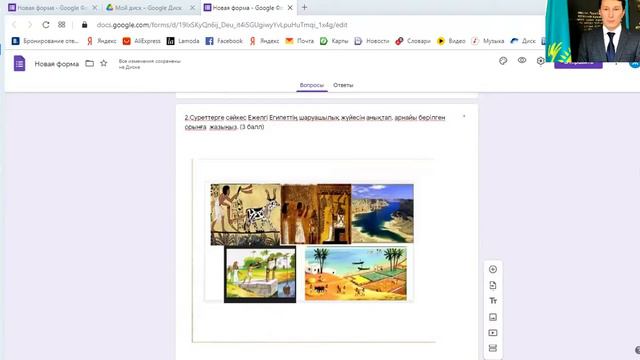The width and height of the screenshot is (640, 360).
Task: Click question 2 text about Ежелгі Египет
Action: (x=315, y=122)
